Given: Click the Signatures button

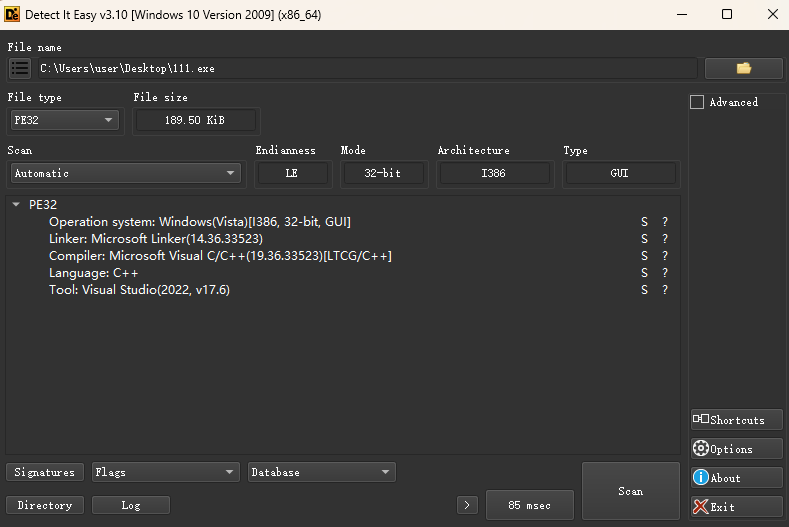Looking at the screenshot, I should (x=45, y=472).
